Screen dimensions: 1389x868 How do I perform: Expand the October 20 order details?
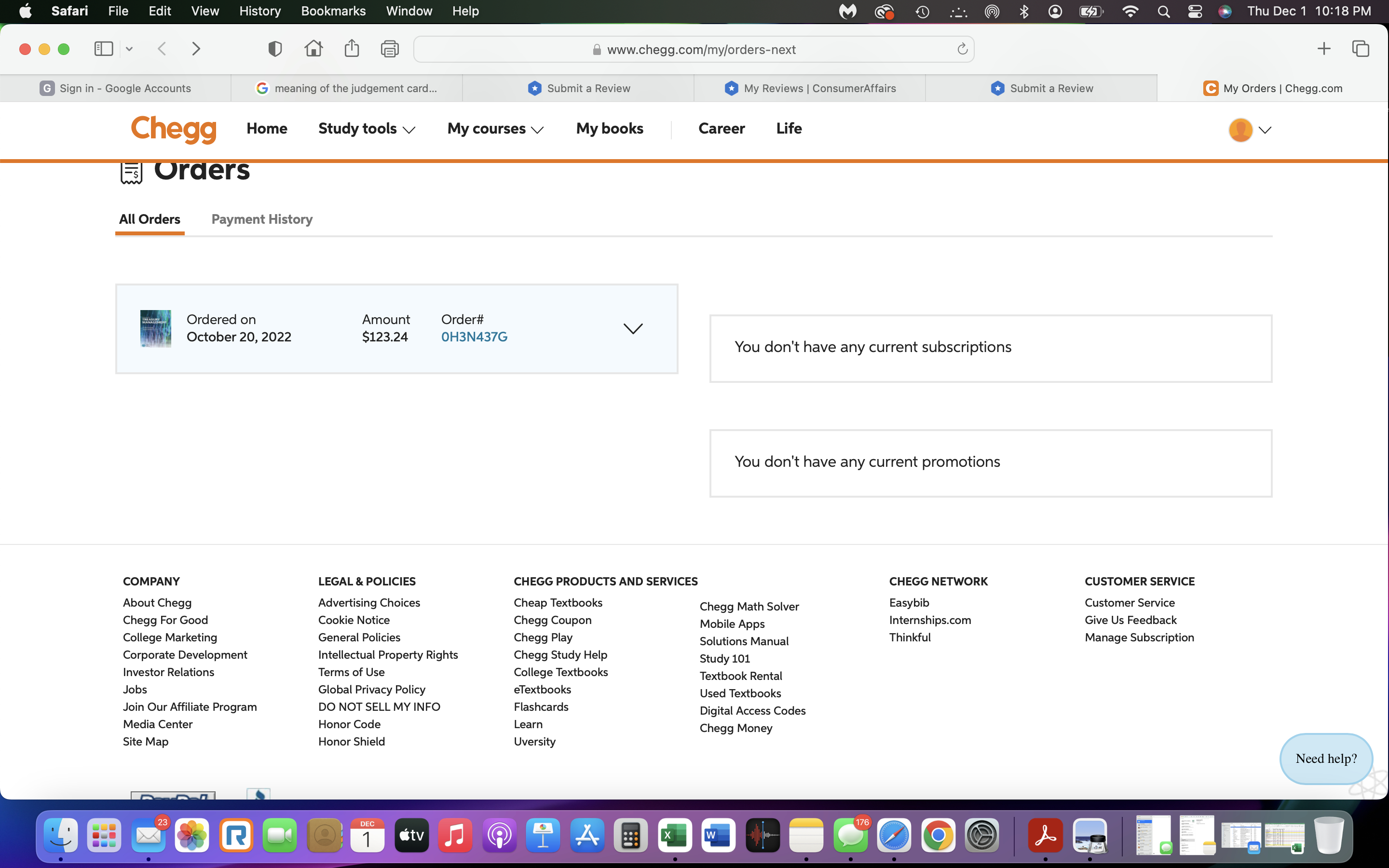633,328
